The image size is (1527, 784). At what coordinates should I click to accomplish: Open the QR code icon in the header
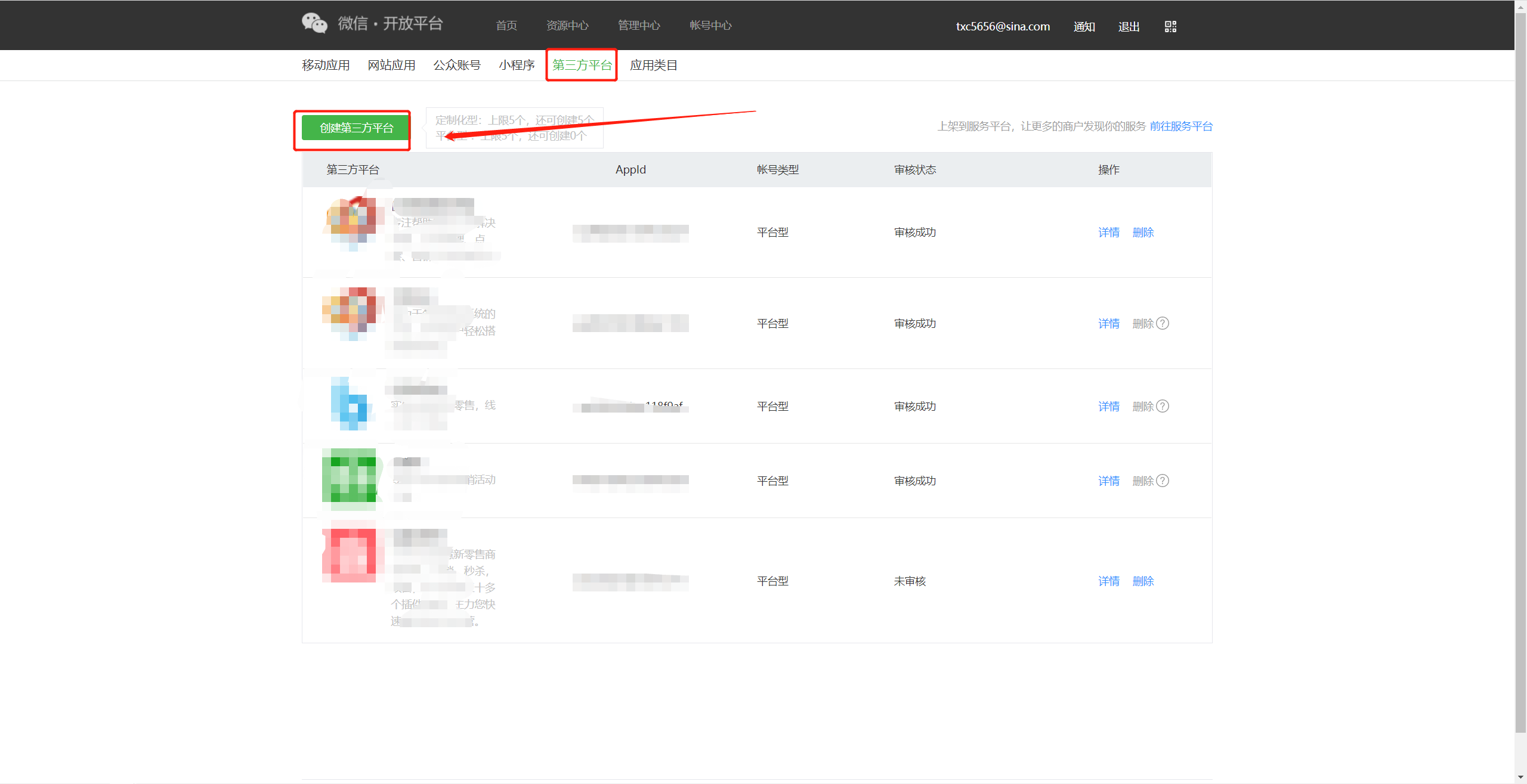[1170, 26]
